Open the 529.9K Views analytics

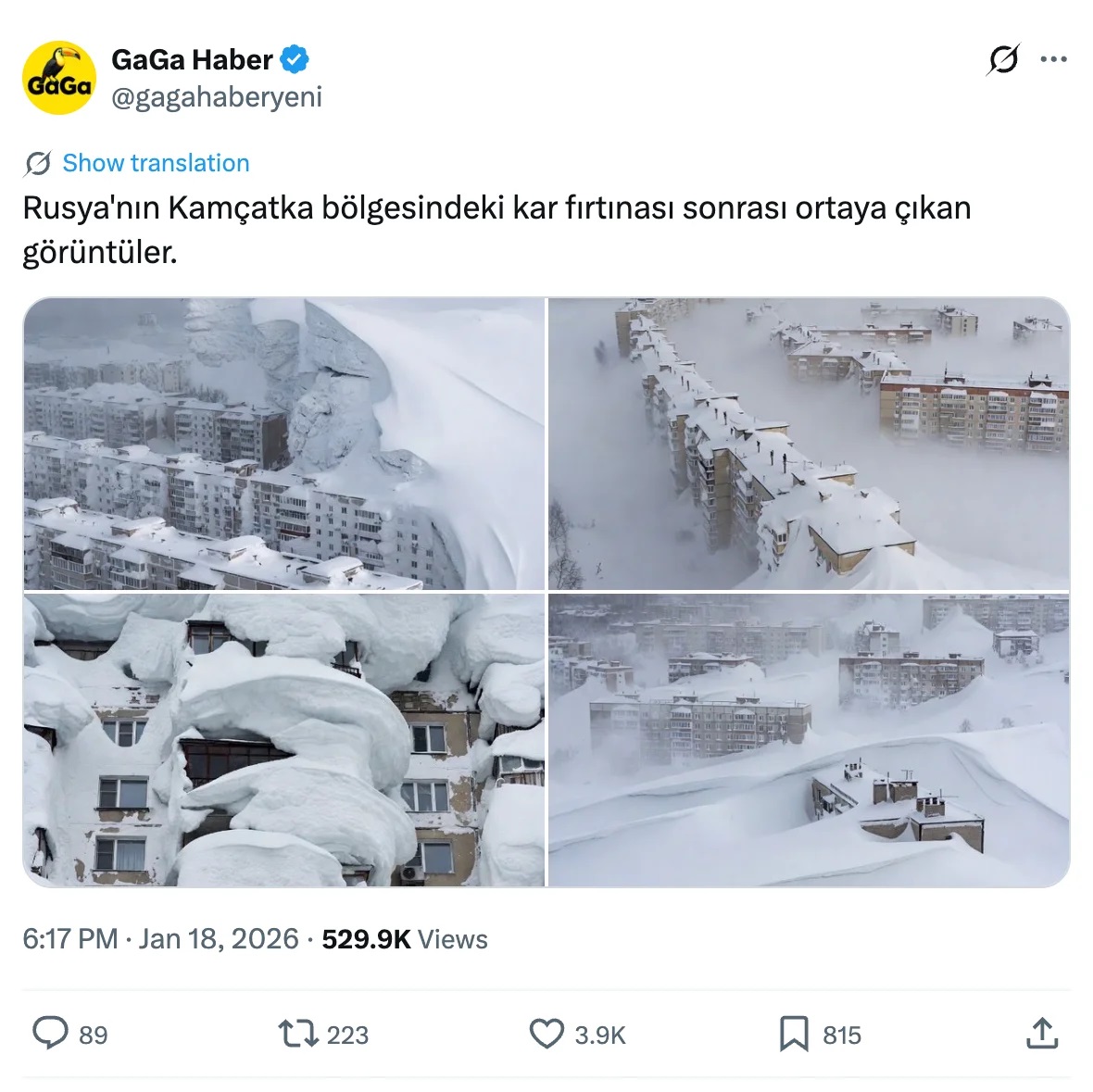click(x=404, y=938)
